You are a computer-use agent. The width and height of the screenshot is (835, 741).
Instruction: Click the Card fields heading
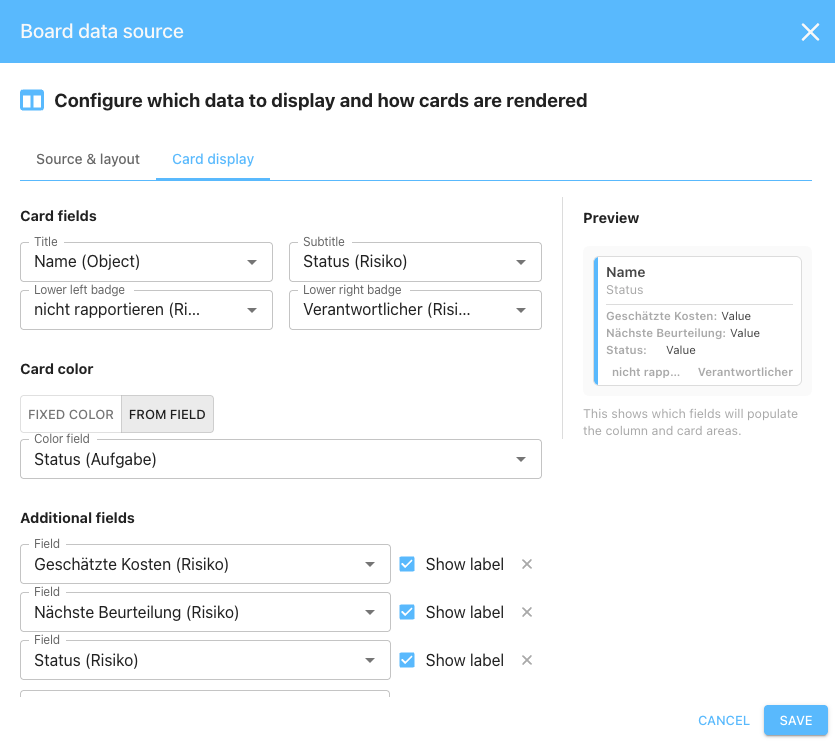coord(59,216)
